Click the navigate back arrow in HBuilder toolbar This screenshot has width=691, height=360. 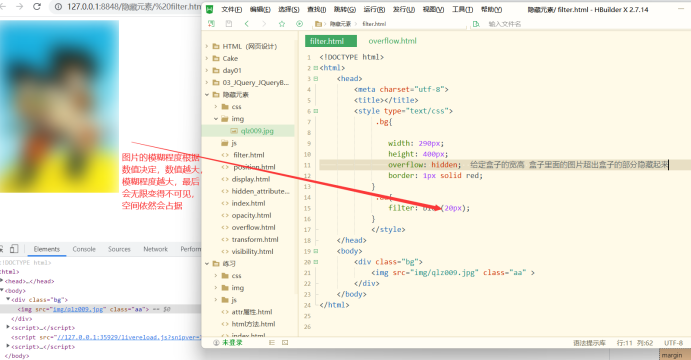[x=247, y=24]
